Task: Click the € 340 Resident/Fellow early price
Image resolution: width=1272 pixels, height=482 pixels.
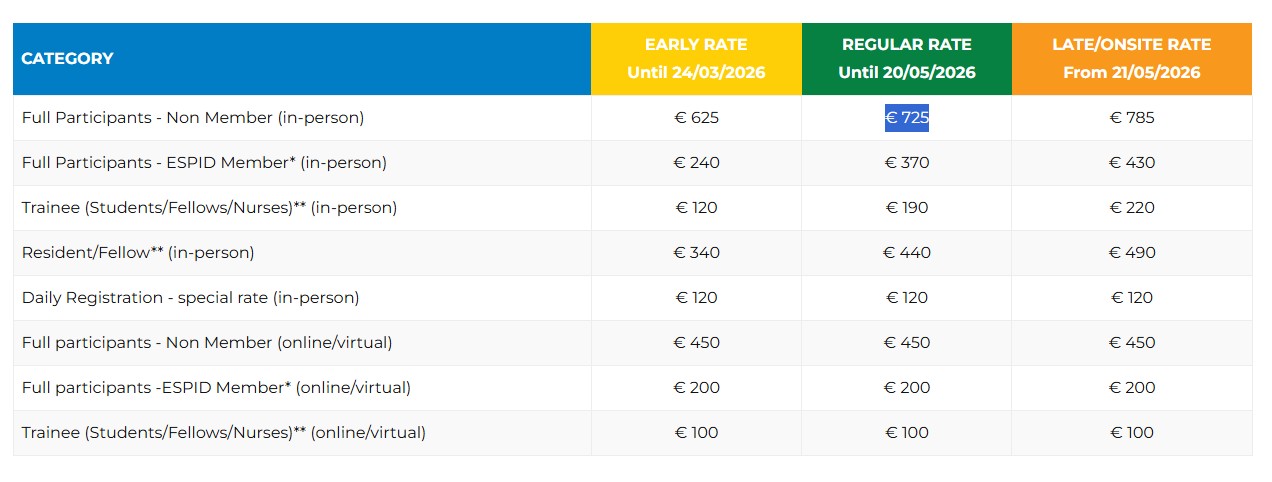Action: click(697, 253)
